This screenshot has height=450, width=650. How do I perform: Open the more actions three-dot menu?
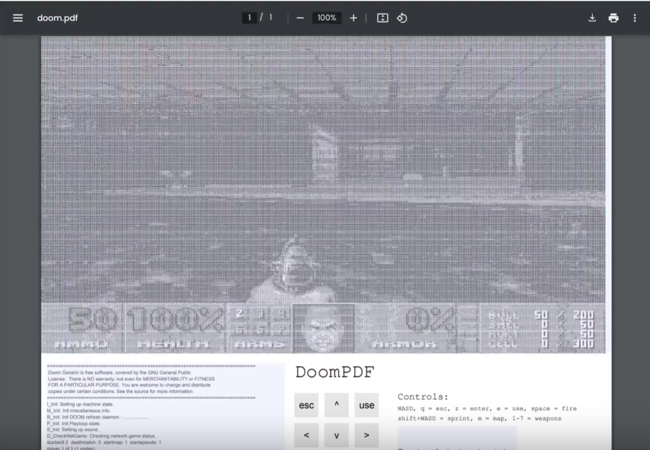pos(635,18)
